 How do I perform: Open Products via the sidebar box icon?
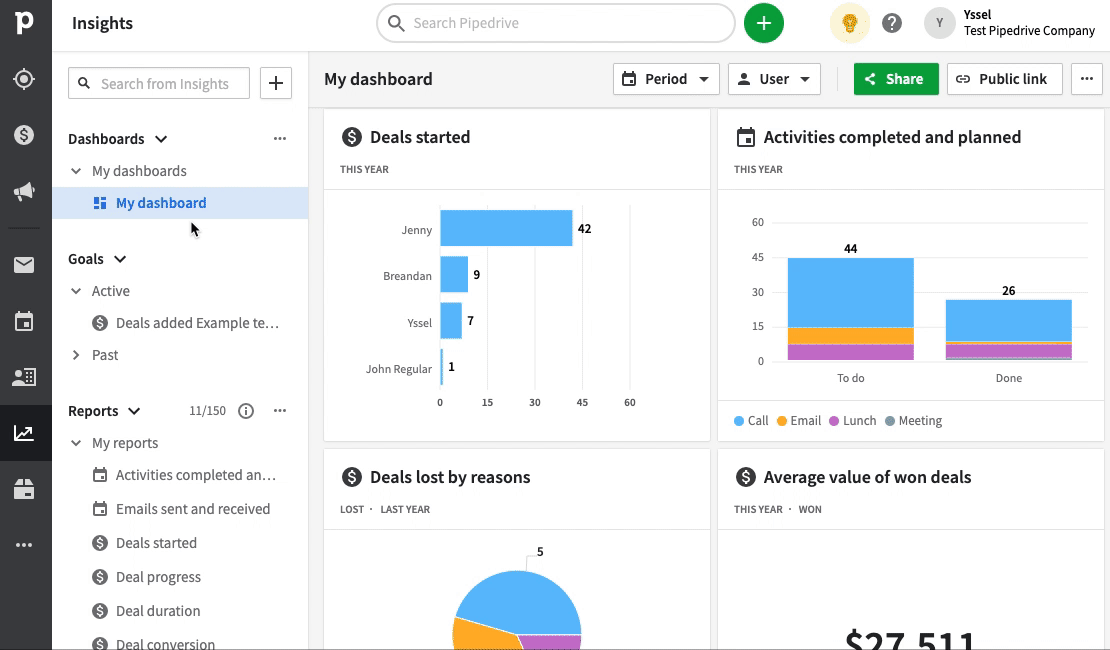[25, 488]
